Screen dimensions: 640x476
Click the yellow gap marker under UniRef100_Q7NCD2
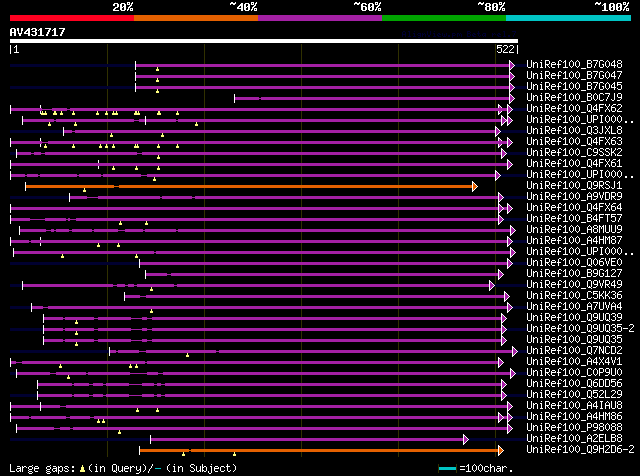(x=187, y=356)
